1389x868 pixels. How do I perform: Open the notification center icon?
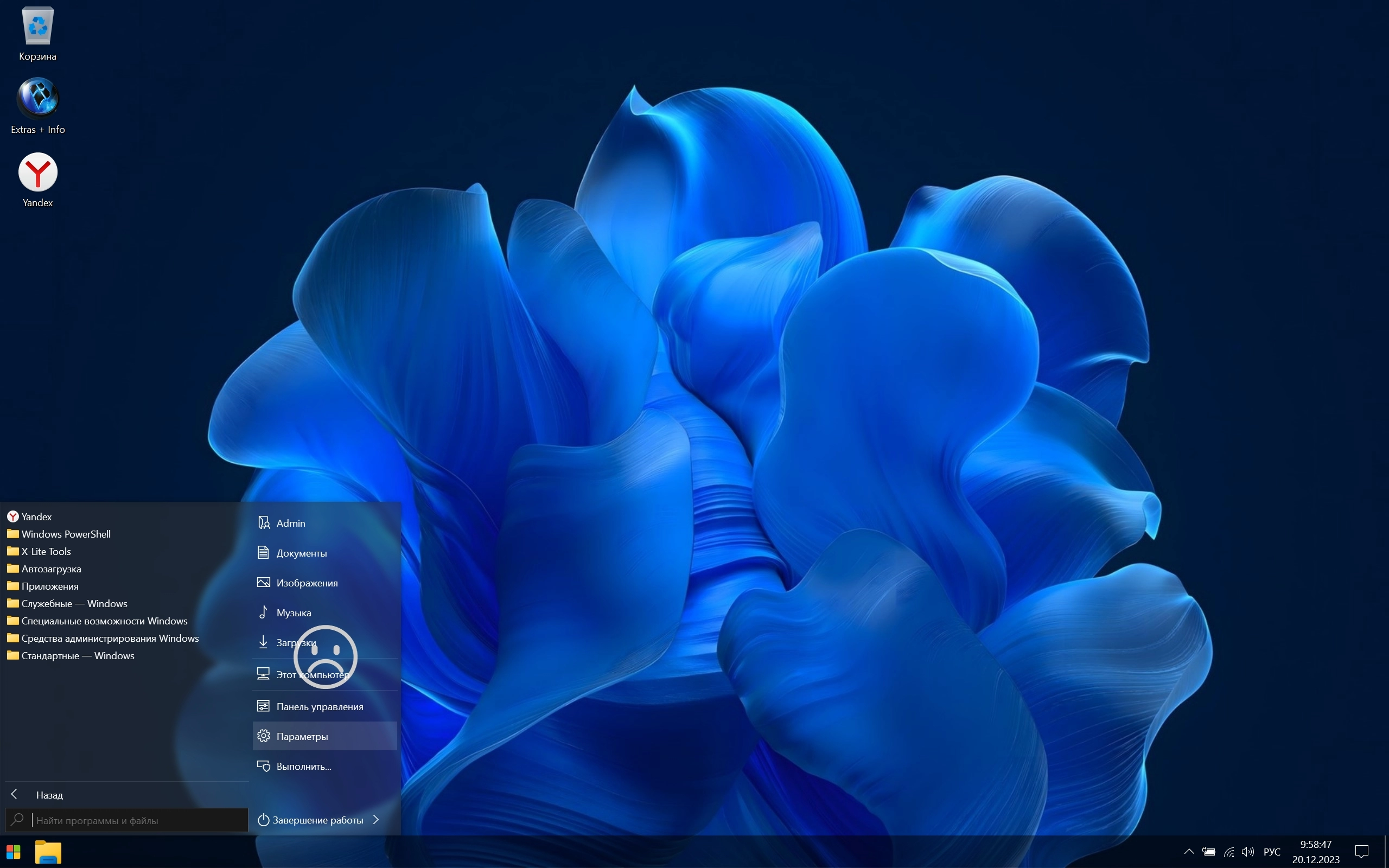(1361, 852)
